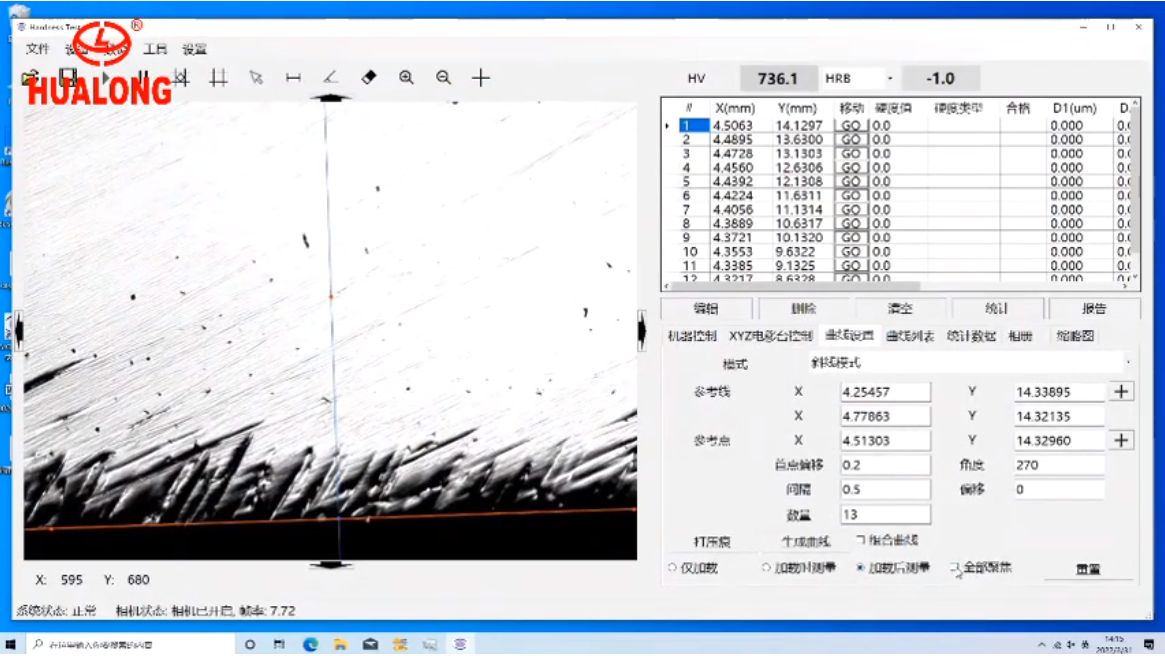Open File Explorer from taskbar

[340, 644]
